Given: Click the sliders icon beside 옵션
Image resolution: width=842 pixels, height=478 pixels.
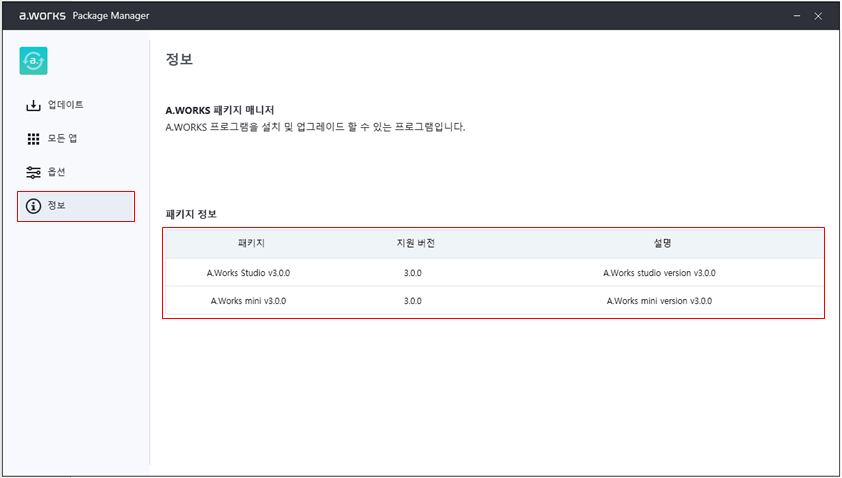Looking at the screenshot, I should 33,172.
